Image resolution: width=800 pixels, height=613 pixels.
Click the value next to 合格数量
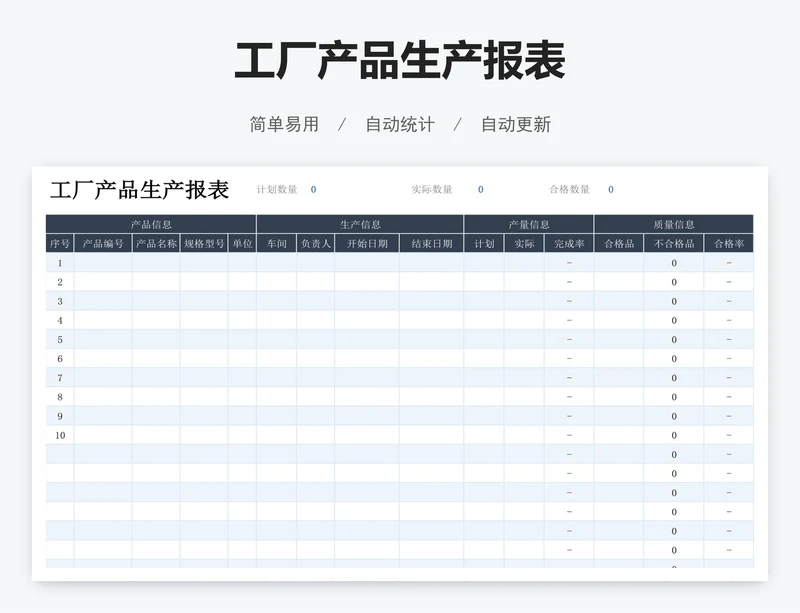point(611,189)
